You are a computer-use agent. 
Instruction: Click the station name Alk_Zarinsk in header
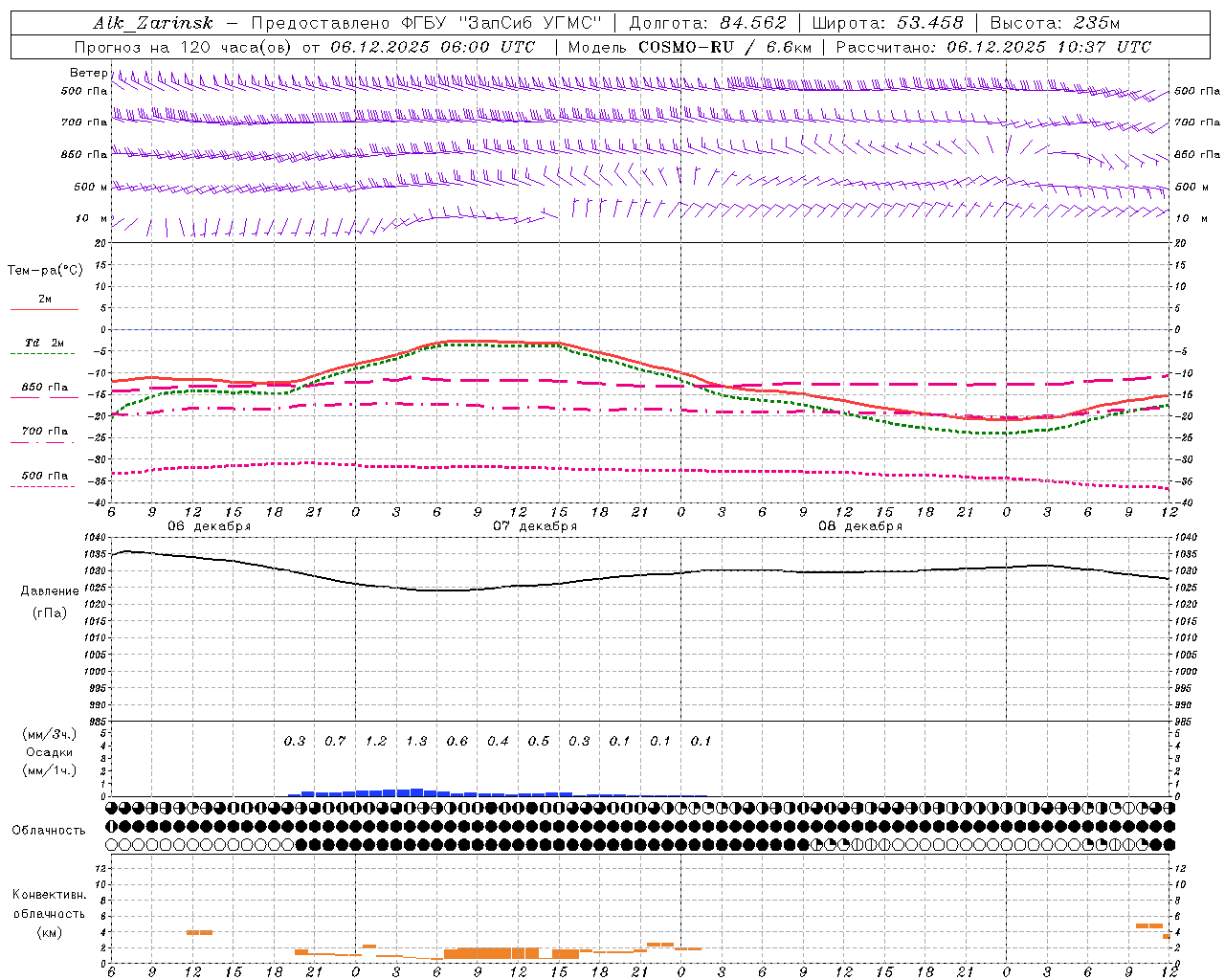(153, 23)
